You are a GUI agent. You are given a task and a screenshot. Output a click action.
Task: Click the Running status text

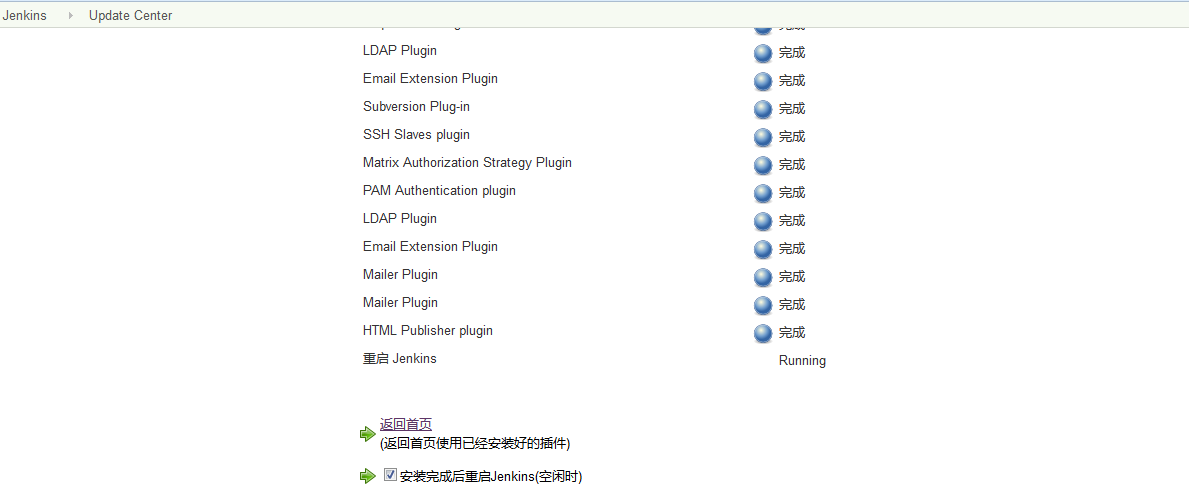pos(802,361)
